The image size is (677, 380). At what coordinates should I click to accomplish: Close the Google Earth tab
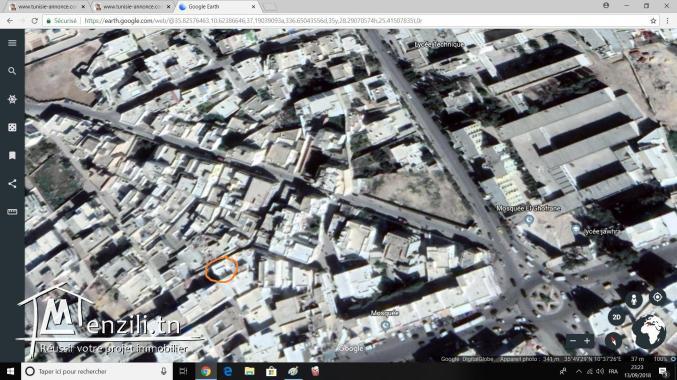click(253, 7)
